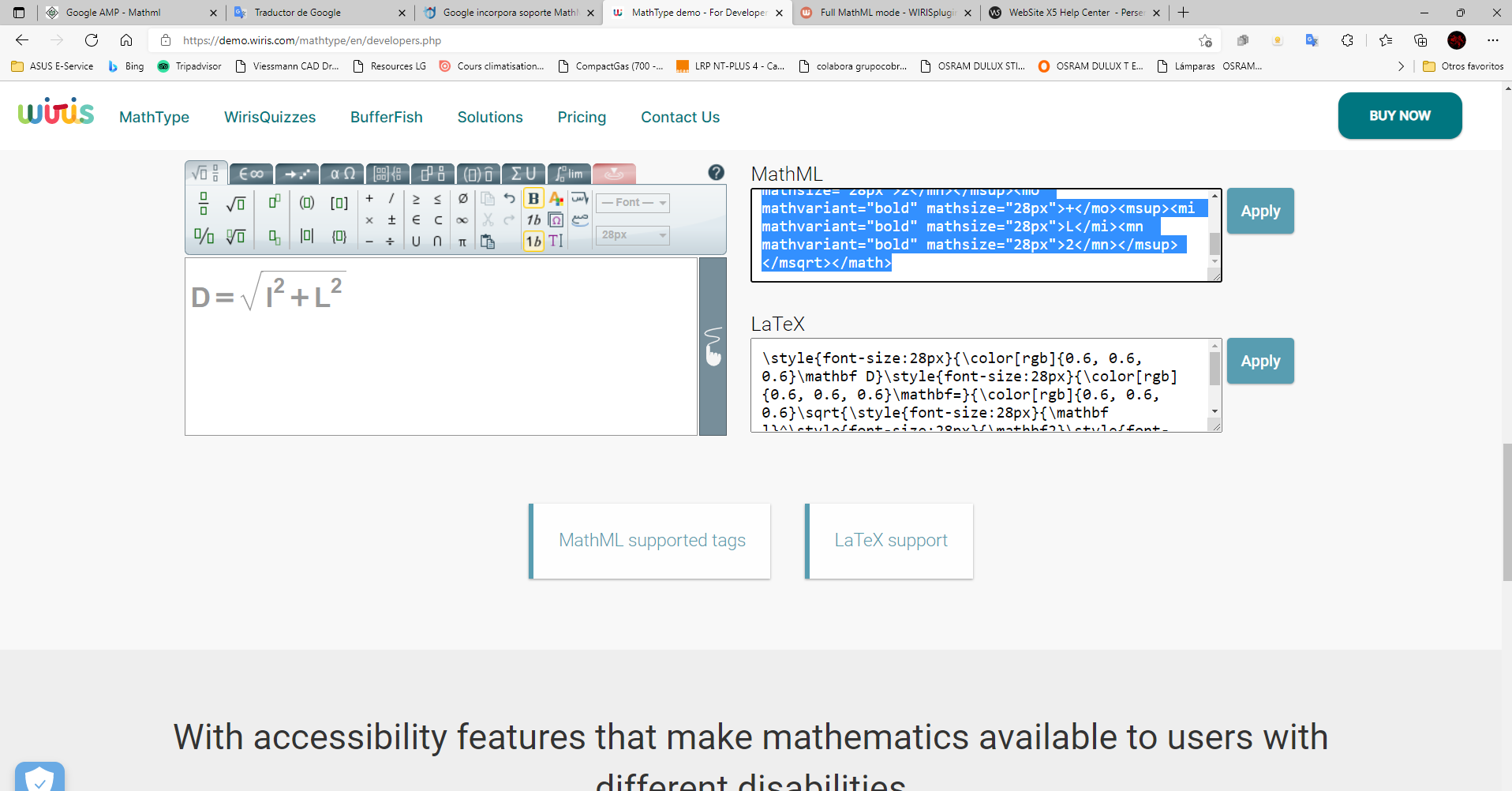1512x791 pixels.
Task: Open the Contact Us page
Action: pos(680,117)
